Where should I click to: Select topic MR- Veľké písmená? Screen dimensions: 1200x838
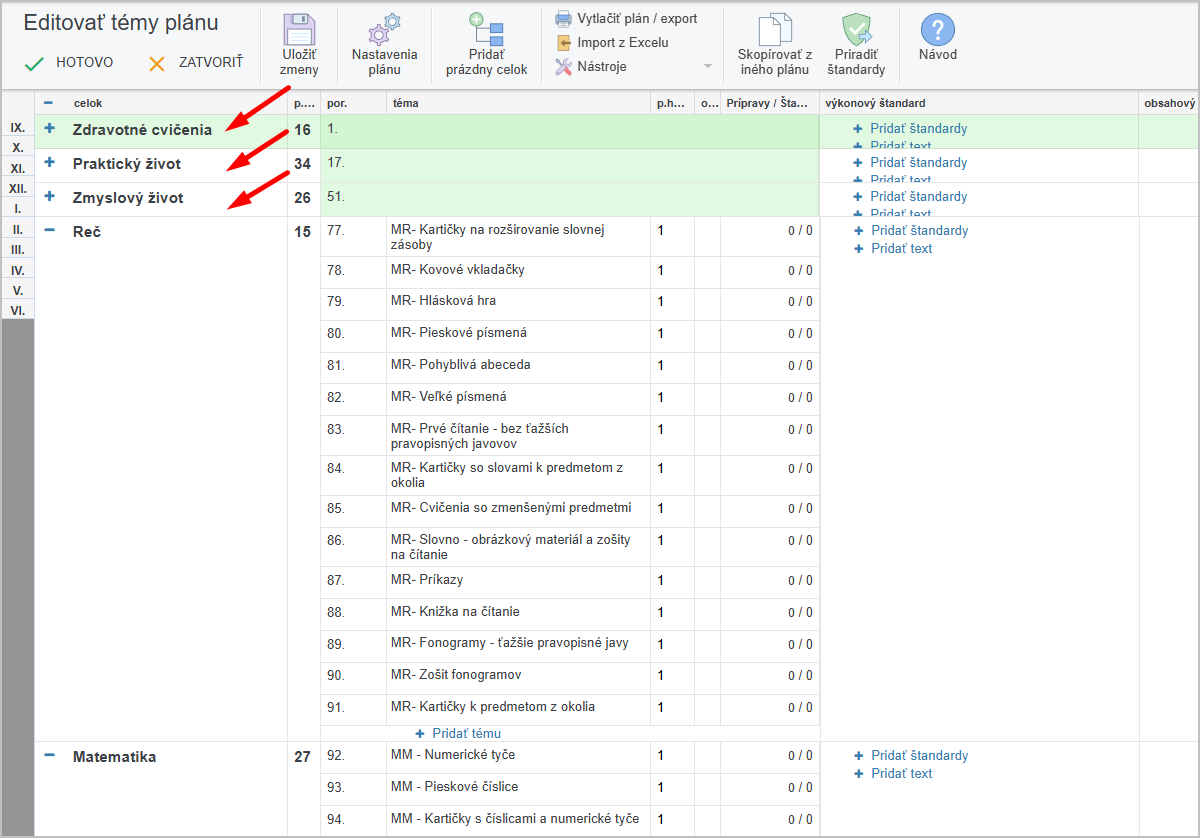[449, 397]
